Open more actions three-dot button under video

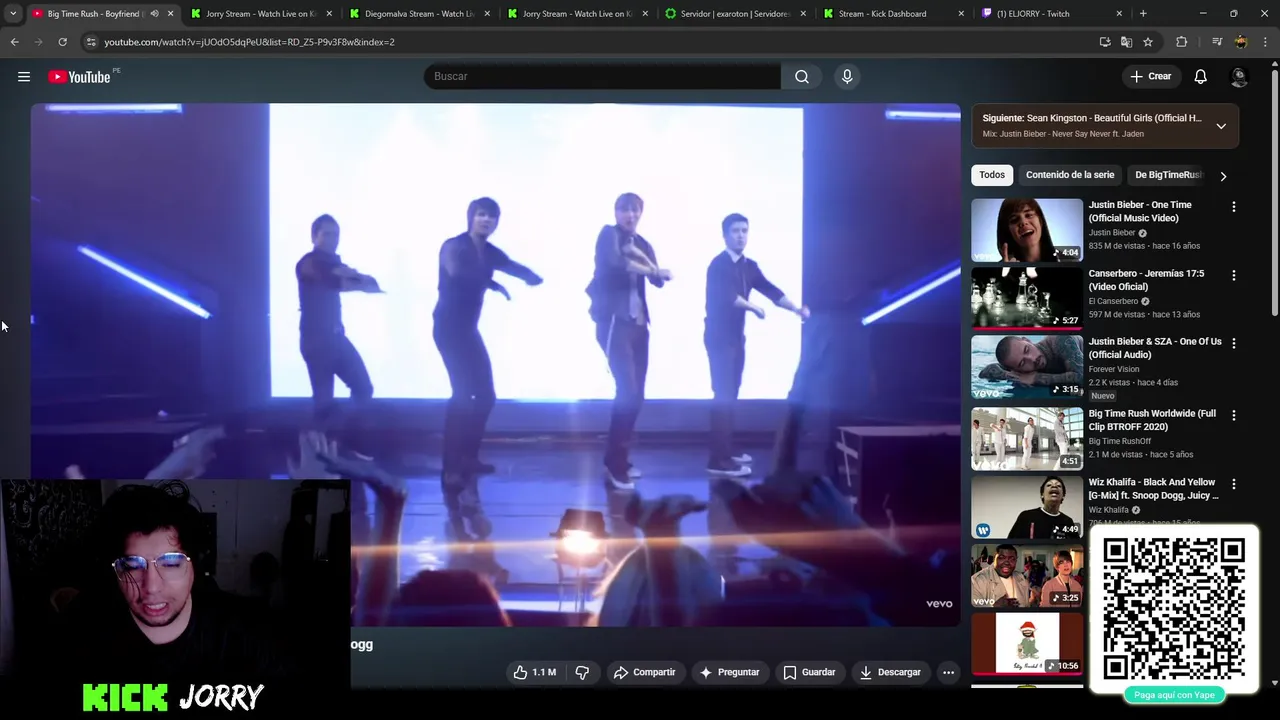point(948,672)
